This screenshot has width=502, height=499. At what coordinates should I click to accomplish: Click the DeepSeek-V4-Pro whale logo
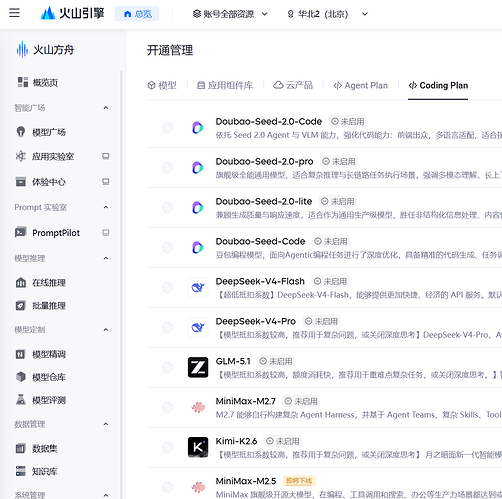[x=198, y=327]
